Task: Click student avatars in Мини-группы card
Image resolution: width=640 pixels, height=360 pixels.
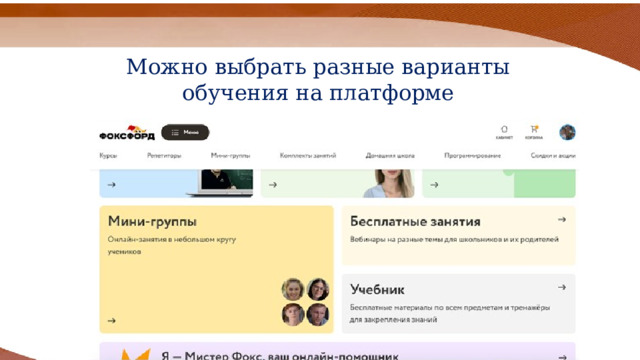Action: 305,302
